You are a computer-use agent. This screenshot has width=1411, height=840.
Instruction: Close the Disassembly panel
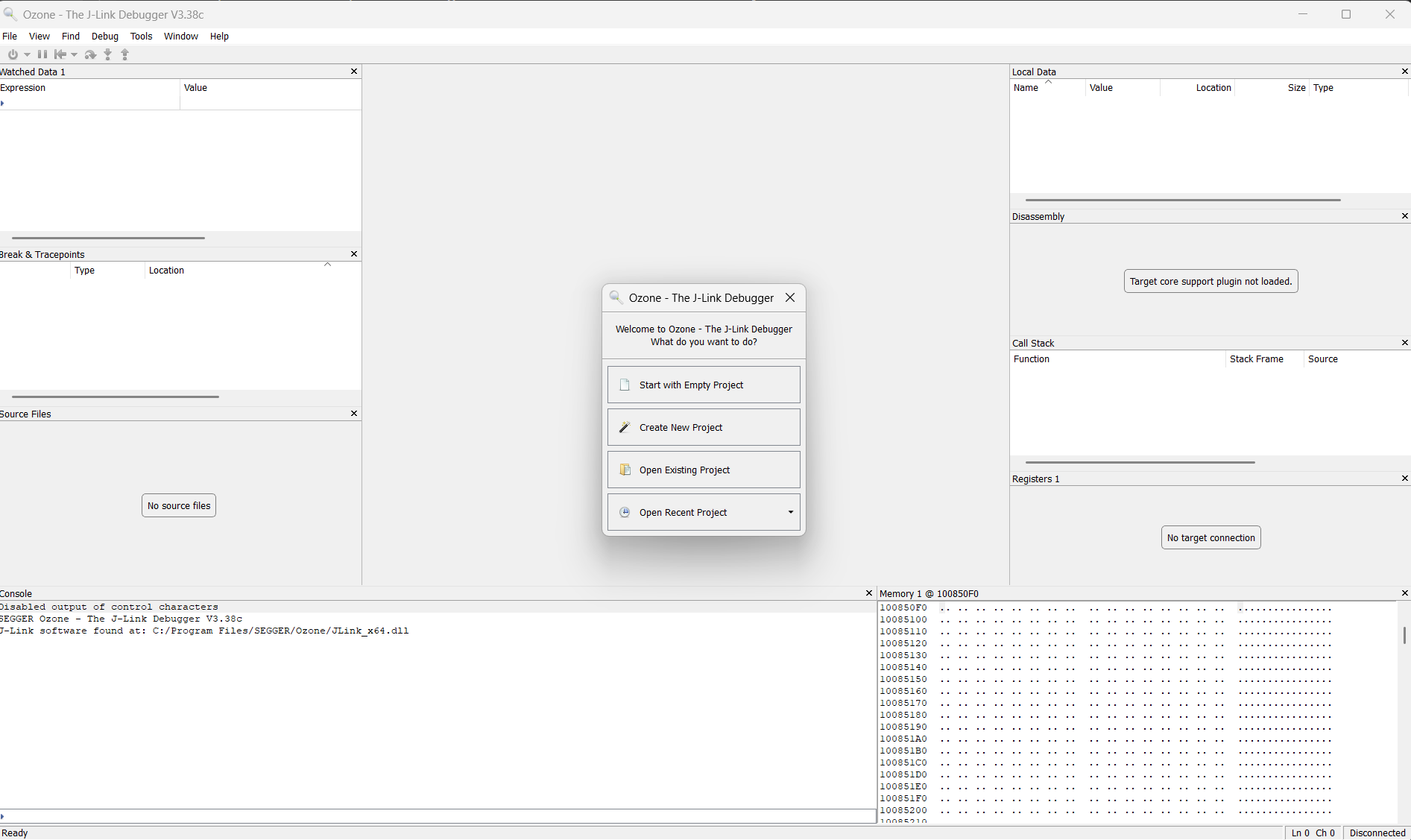click(x=1405, y=216)
